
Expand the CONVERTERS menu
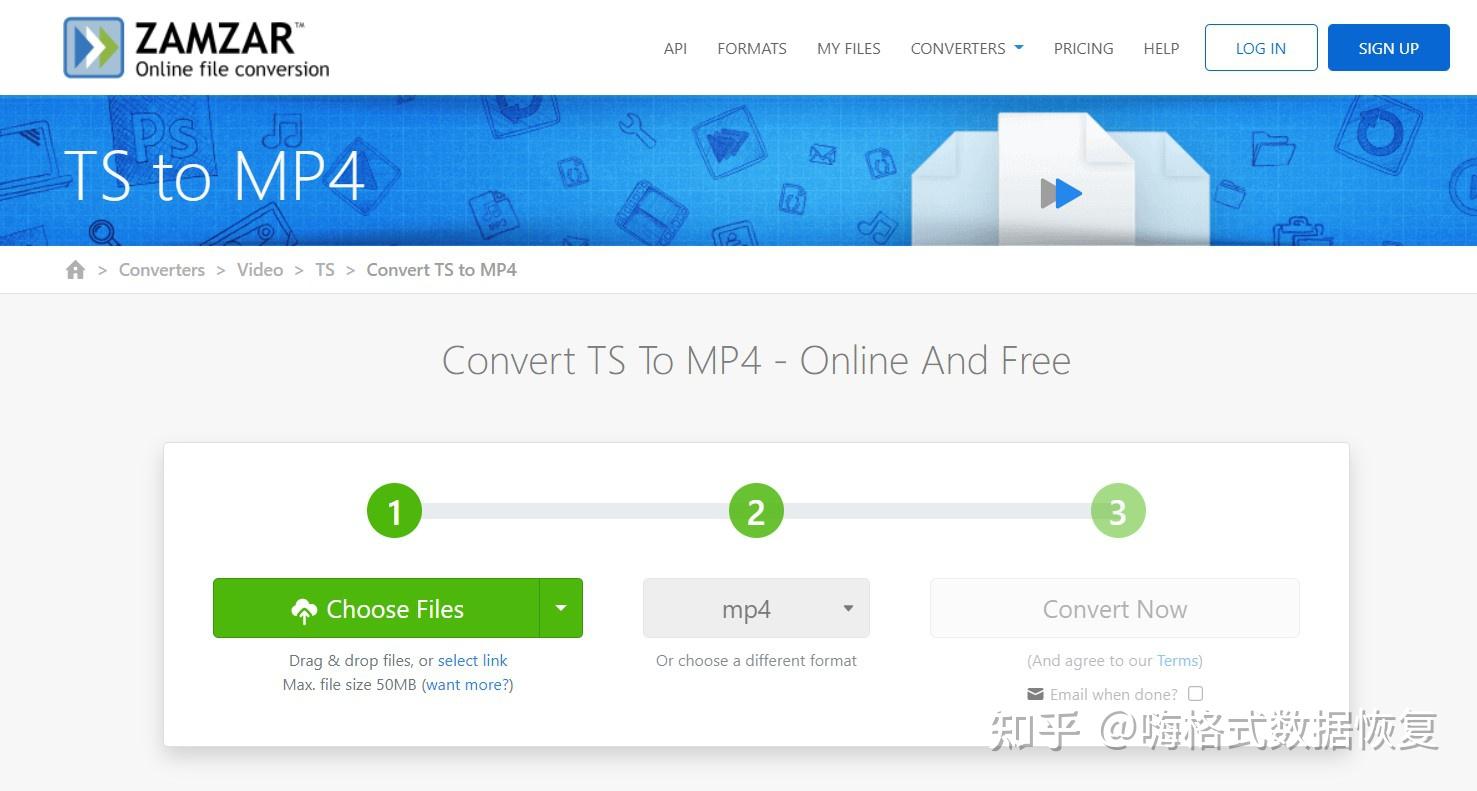point(965,47)
